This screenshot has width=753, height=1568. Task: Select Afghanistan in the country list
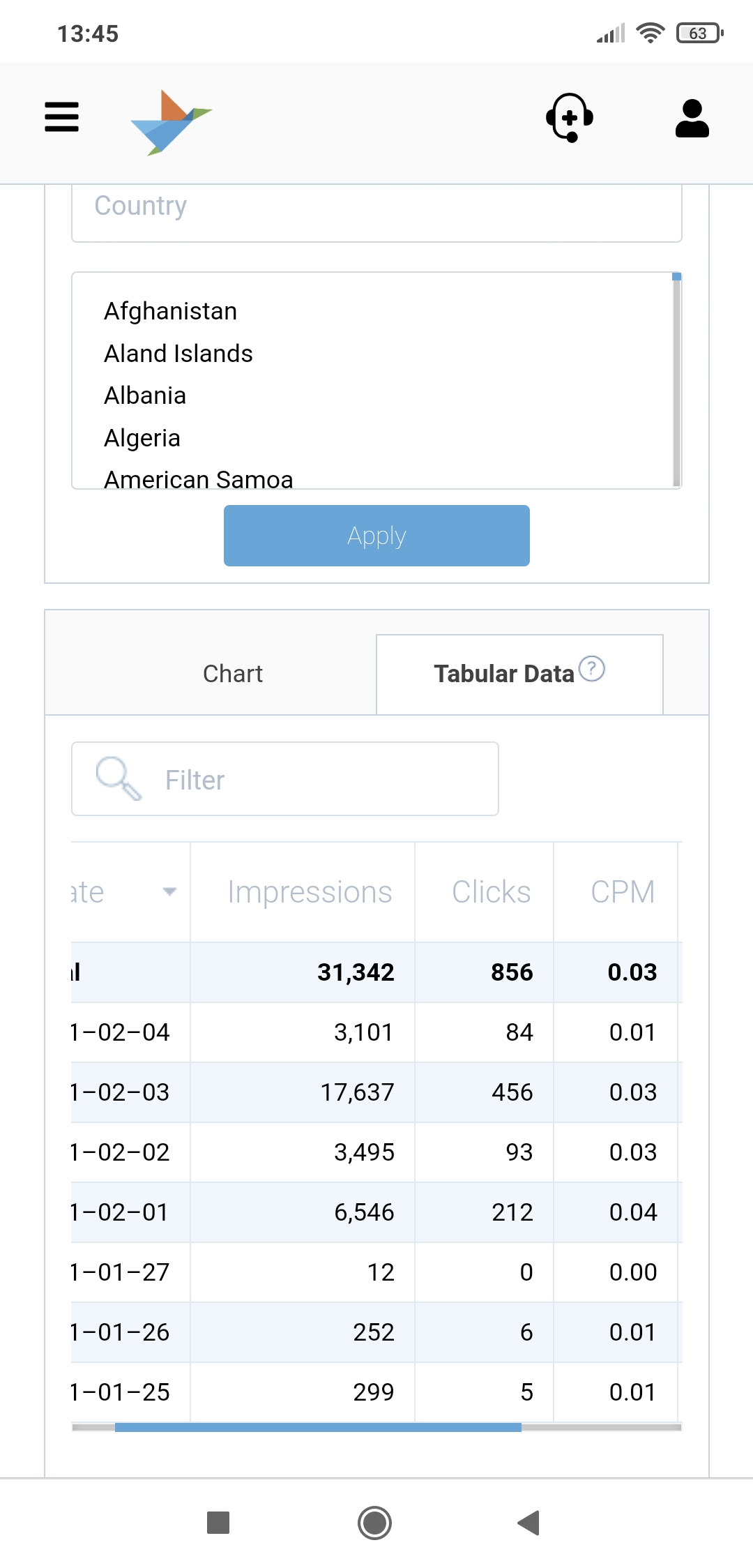click(171, 311)
